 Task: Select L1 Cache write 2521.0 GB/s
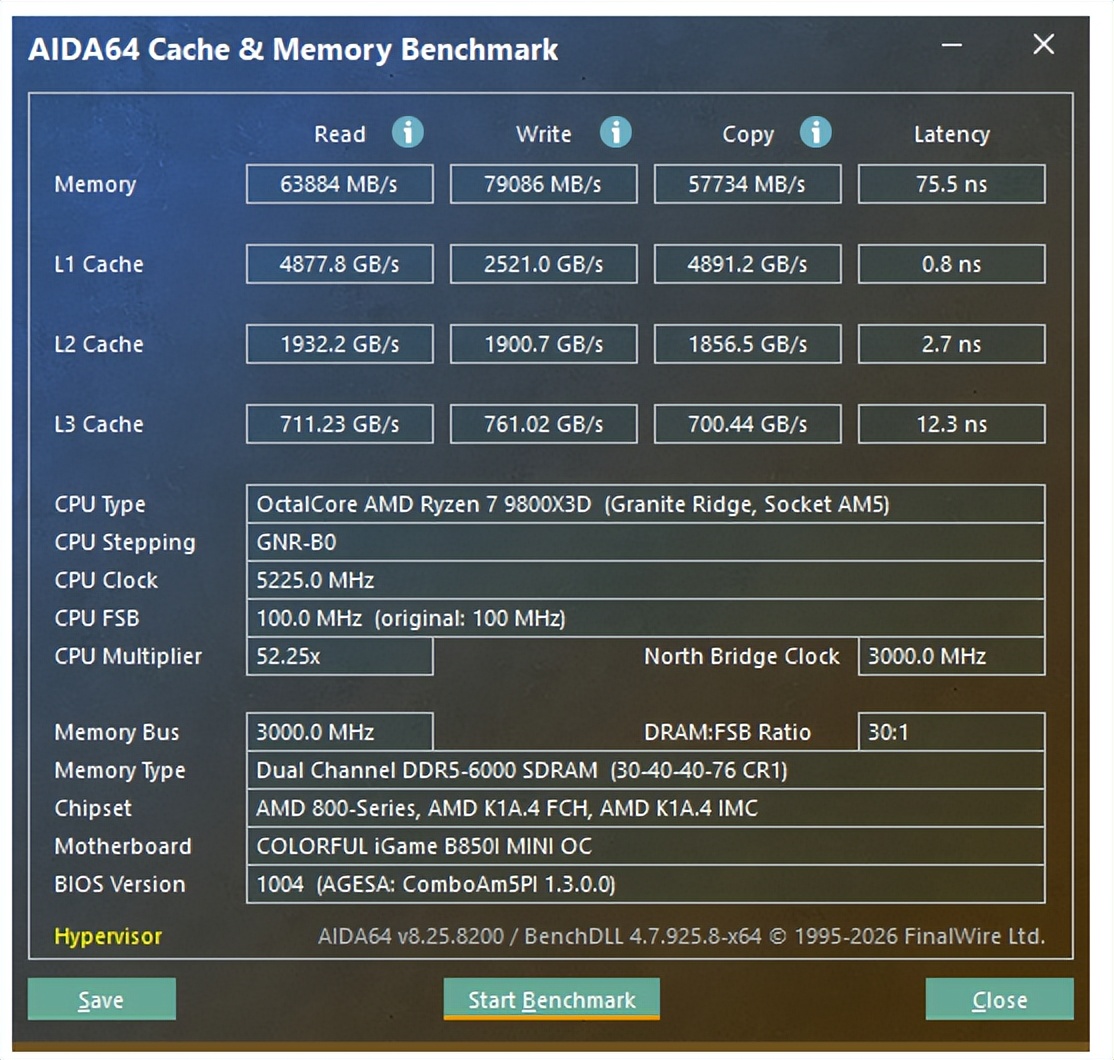544,264
